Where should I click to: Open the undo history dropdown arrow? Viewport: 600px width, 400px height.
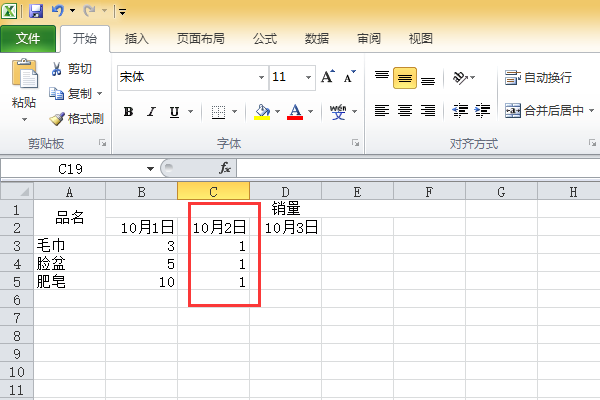[72, 11]
